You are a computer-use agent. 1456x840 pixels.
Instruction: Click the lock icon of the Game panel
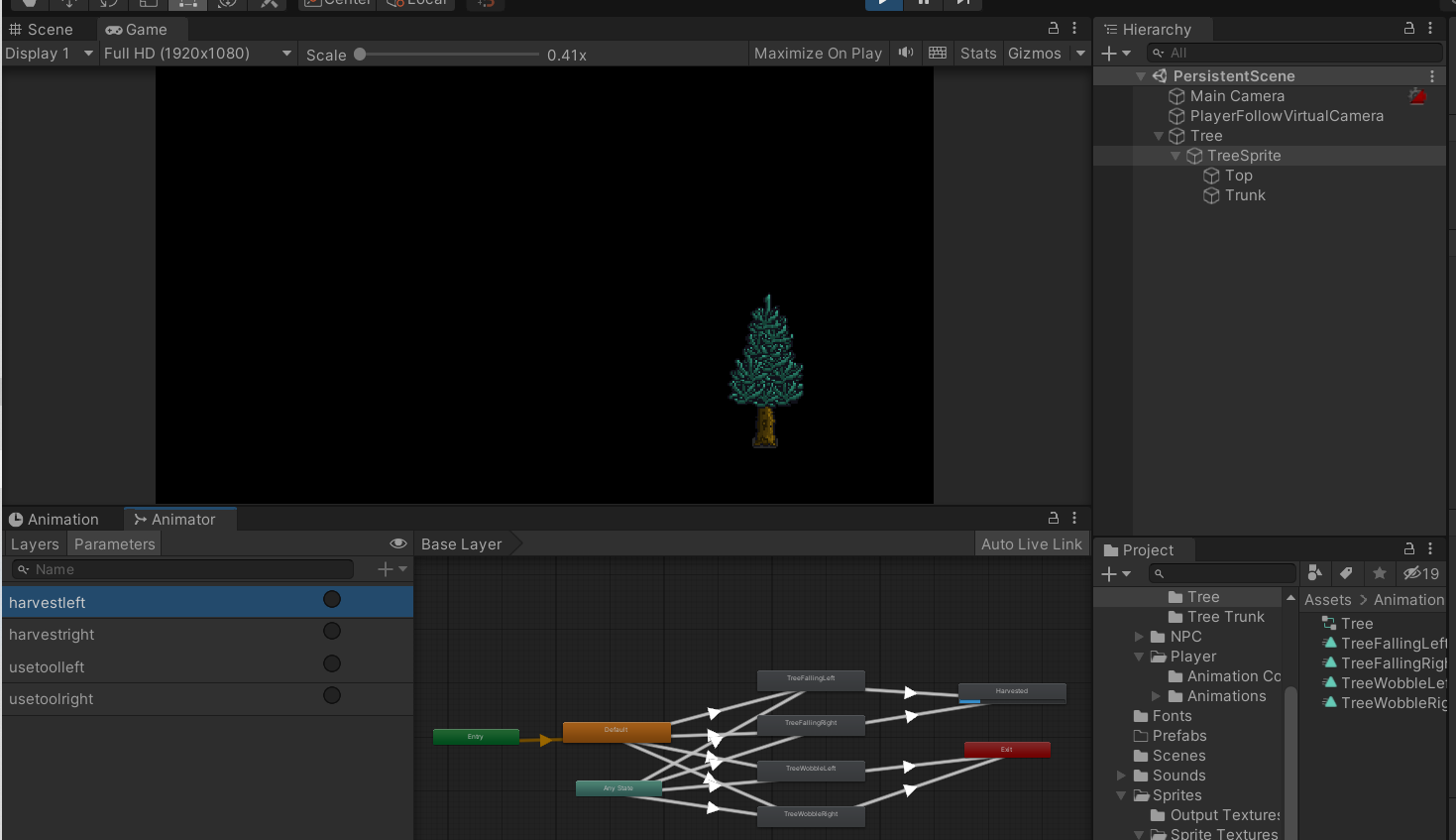coord(1054,29)
